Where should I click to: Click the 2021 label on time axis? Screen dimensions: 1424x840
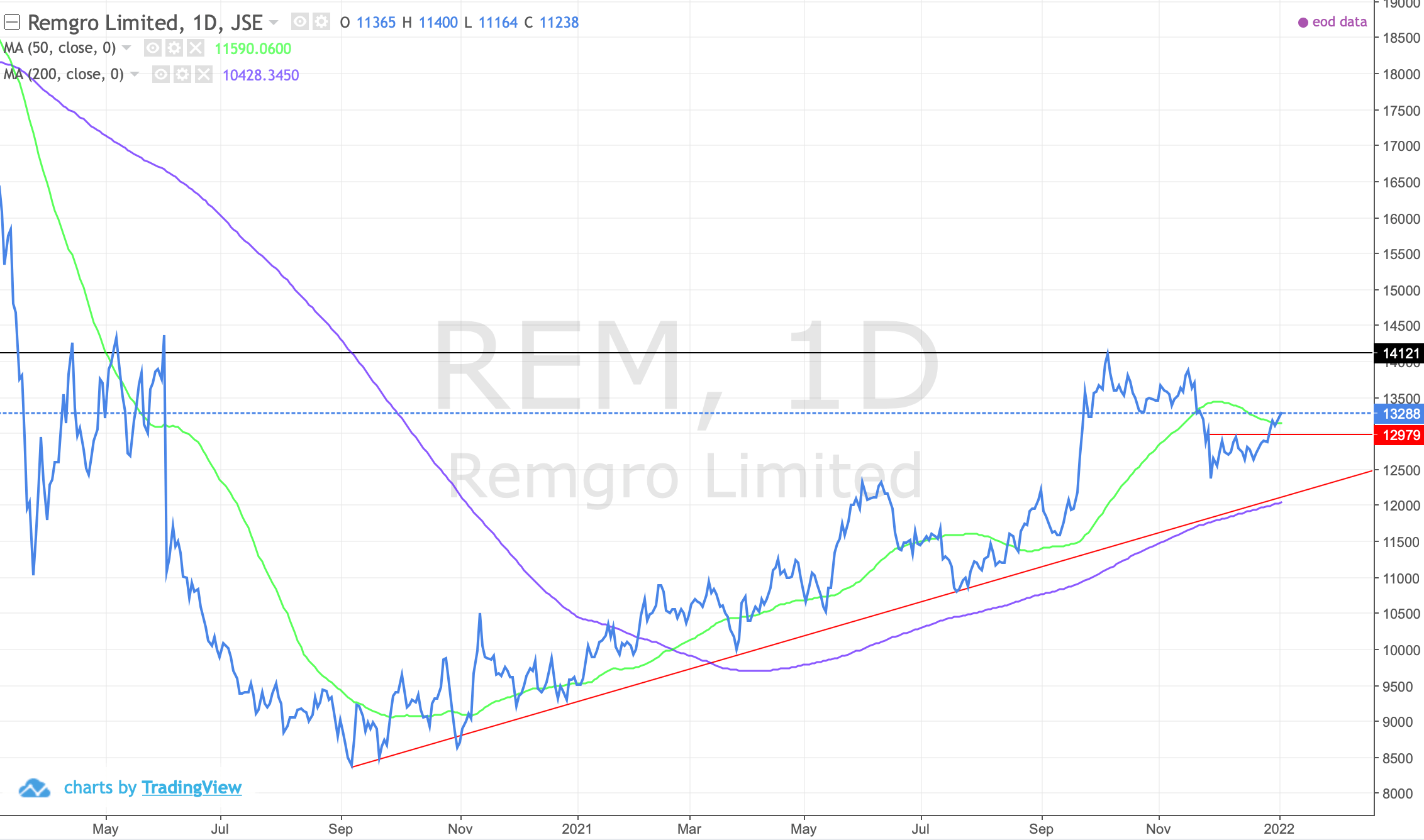577,829
